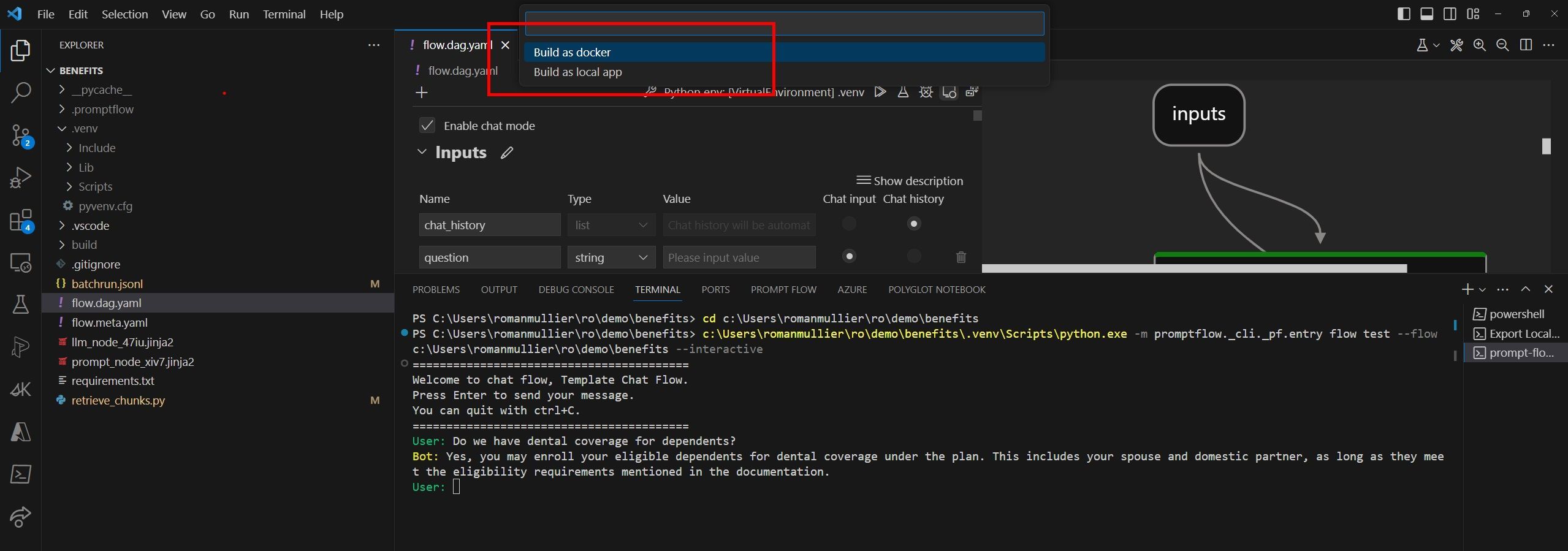Toggle the bottom panel layout button
This screenshot has width=1568, height=551.
pos(1427,14)
